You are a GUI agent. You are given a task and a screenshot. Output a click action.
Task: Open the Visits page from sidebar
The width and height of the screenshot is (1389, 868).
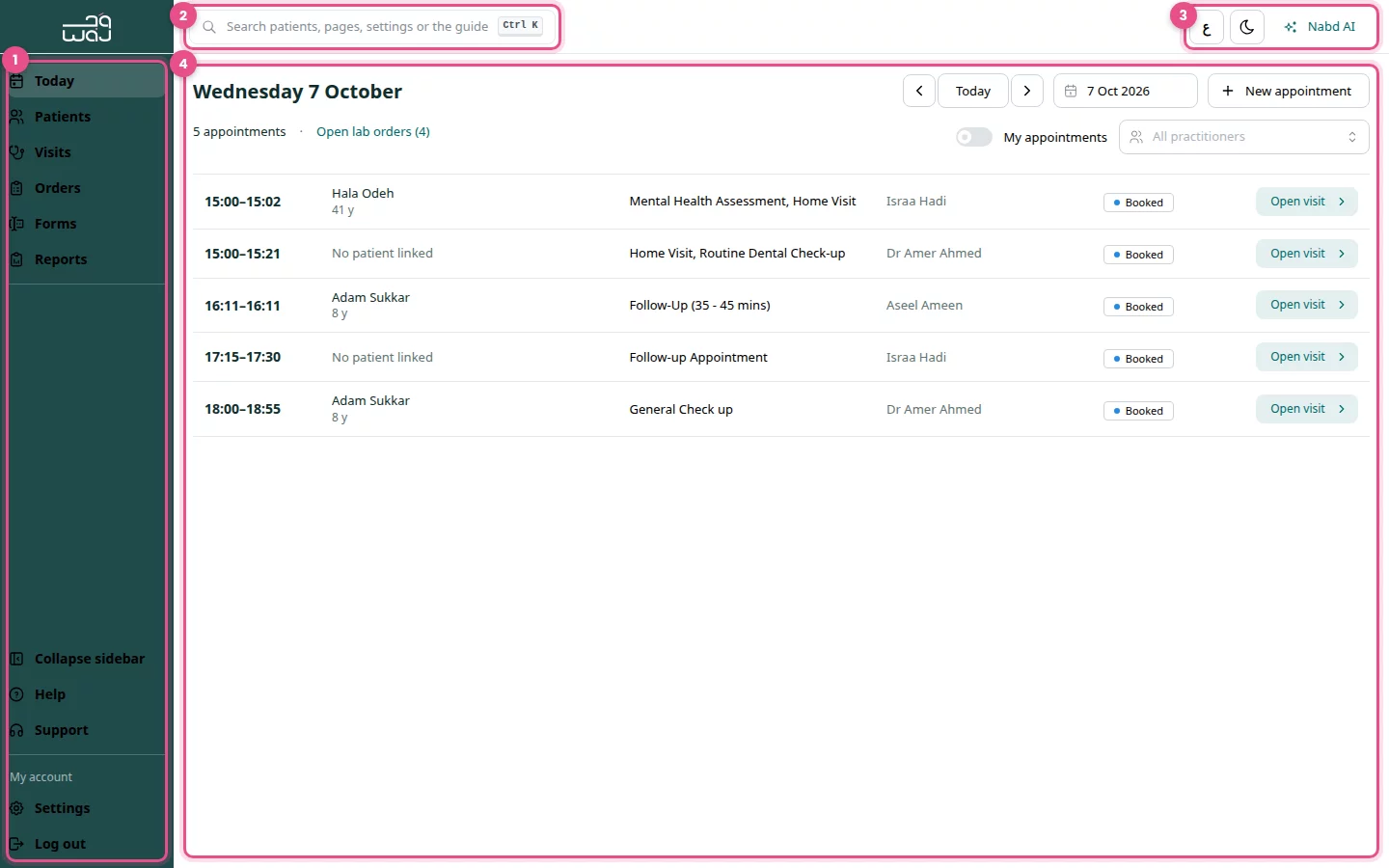[x=87, y=152]
